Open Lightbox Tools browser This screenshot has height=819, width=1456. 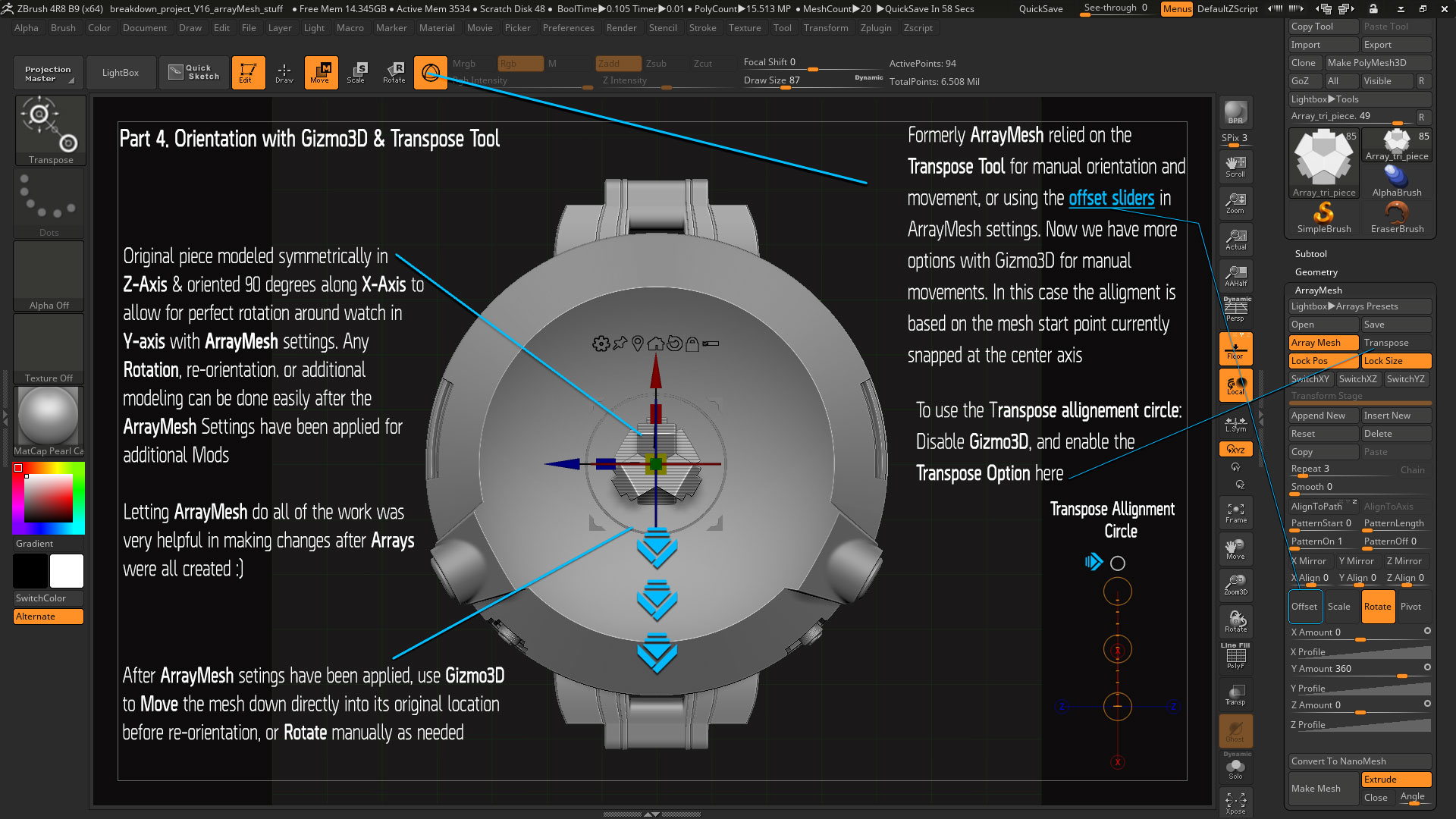click(1360, 99)
